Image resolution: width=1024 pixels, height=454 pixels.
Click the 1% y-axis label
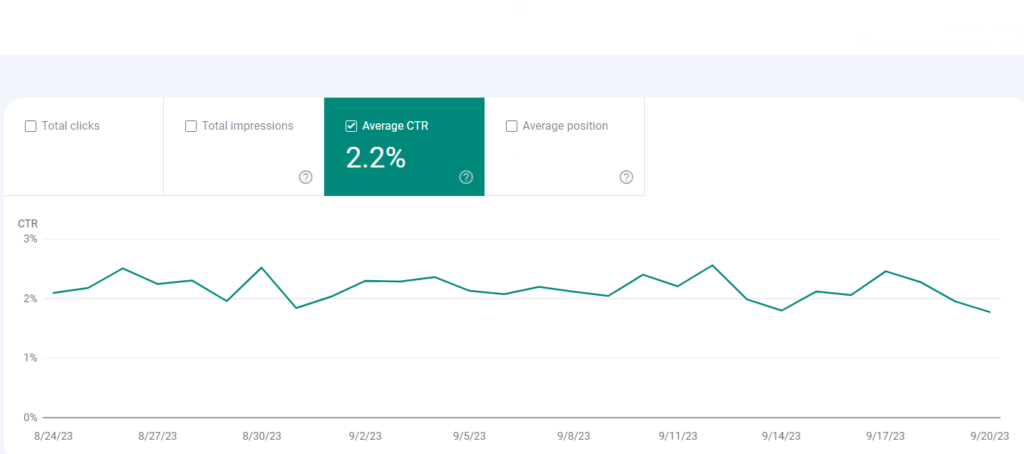[x=31, y=358]
